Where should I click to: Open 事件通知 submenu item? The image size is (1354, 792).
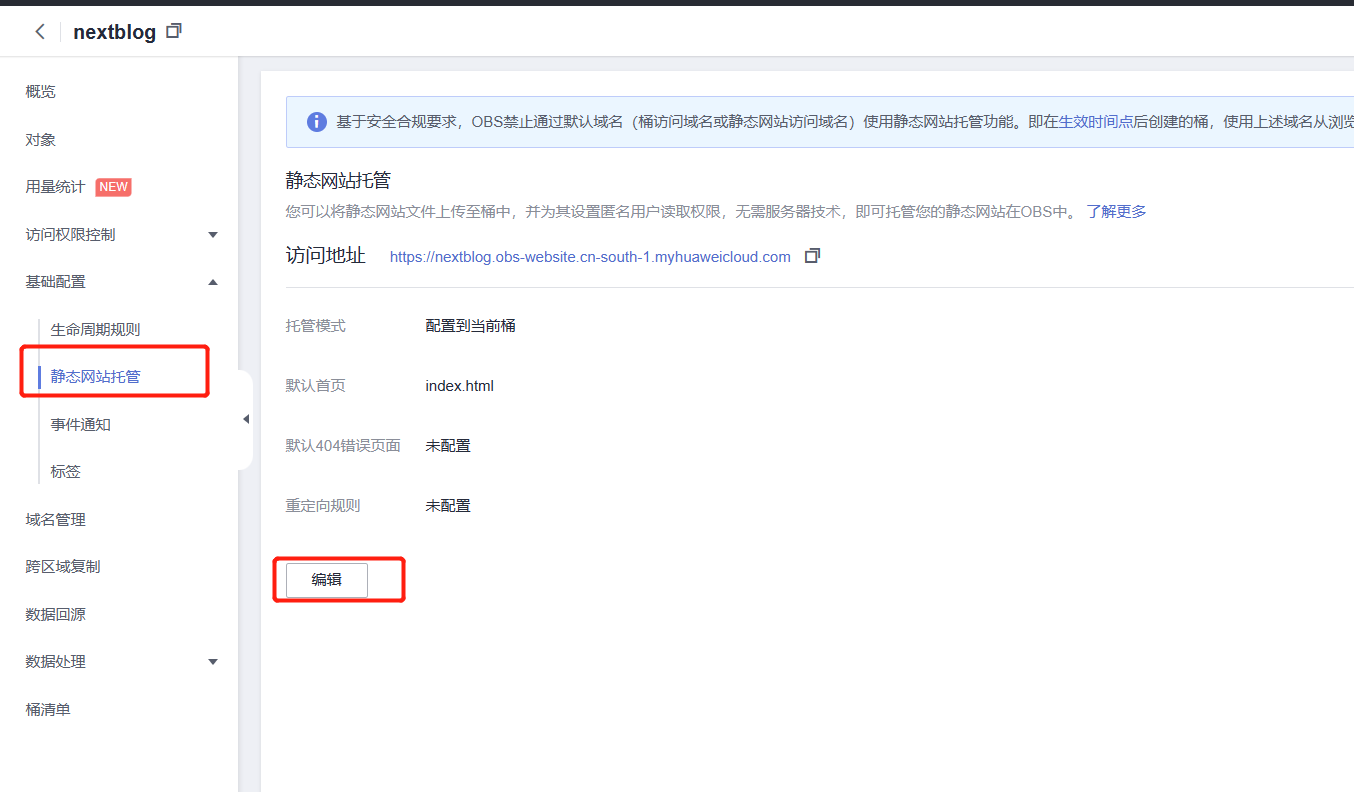pos(81,425)
